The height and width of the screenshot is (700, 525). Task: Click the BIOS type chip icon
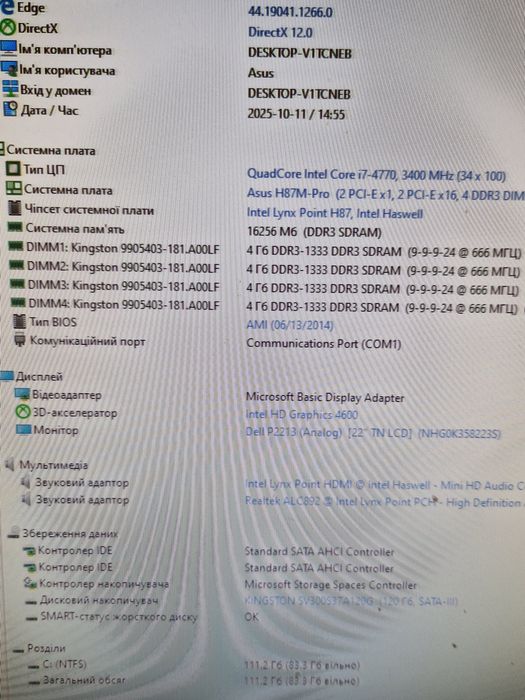click(19, 321)
